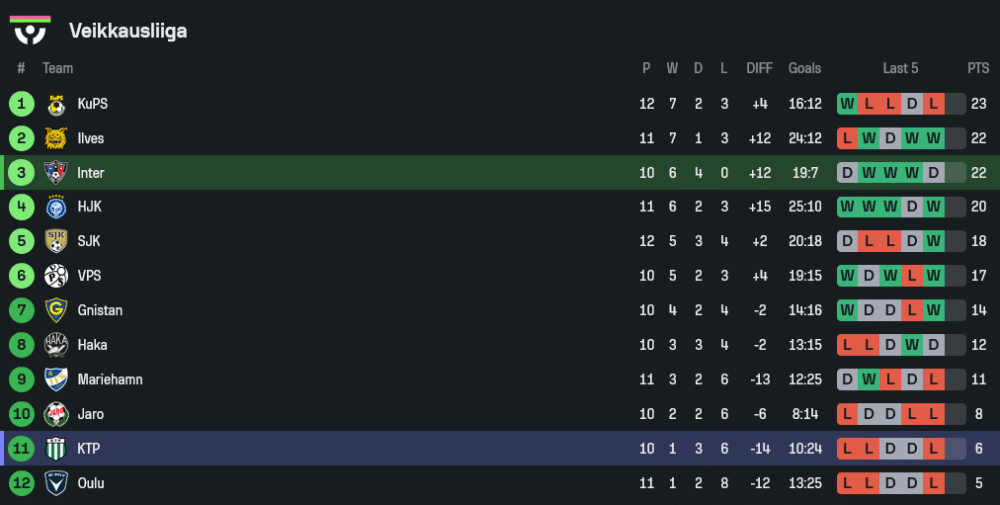Click the Last 5 column header
Image resolution: width=1000 pixels, height=505 pixels.
tap(900, 68)
